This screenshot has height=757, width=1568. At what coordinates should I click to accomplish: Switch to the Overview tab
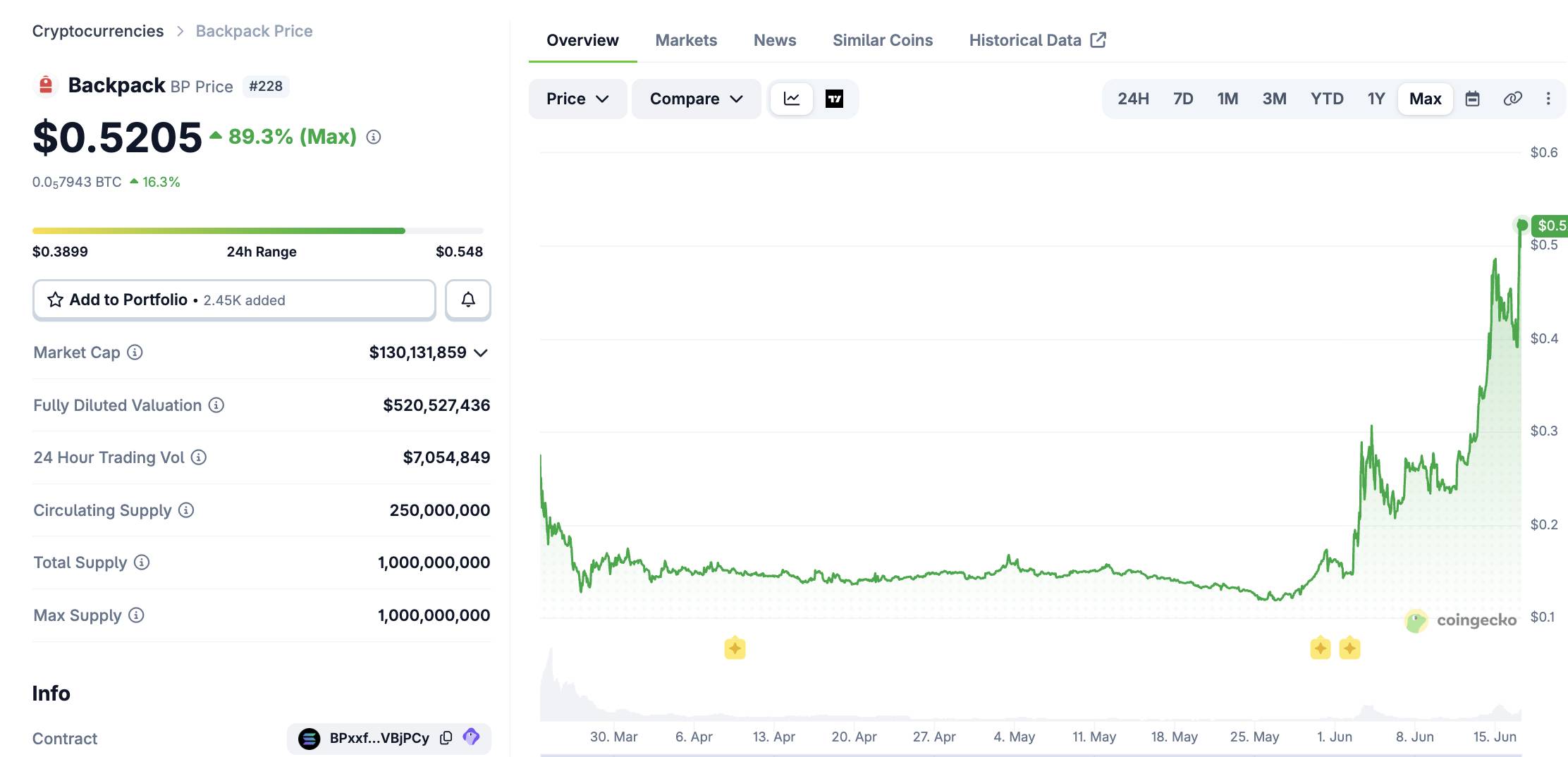pyautogui.click(x=582, y=40)
